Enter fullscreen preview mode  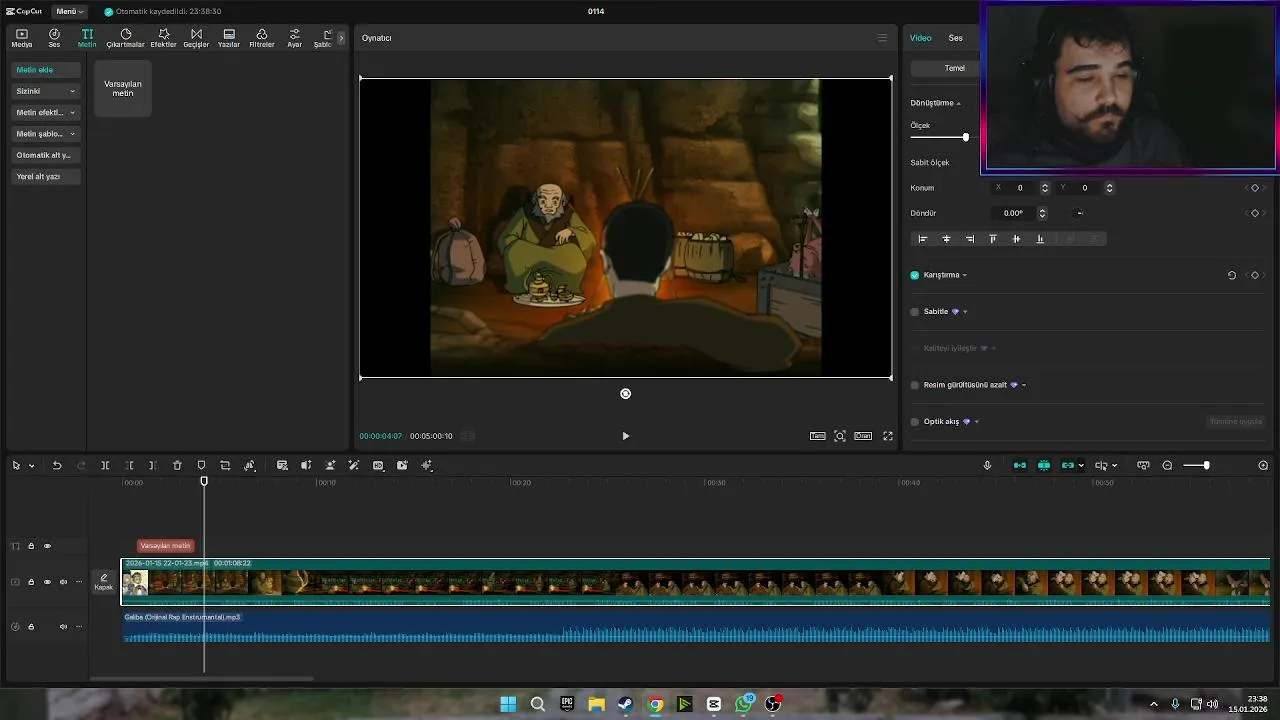[888, 436]
